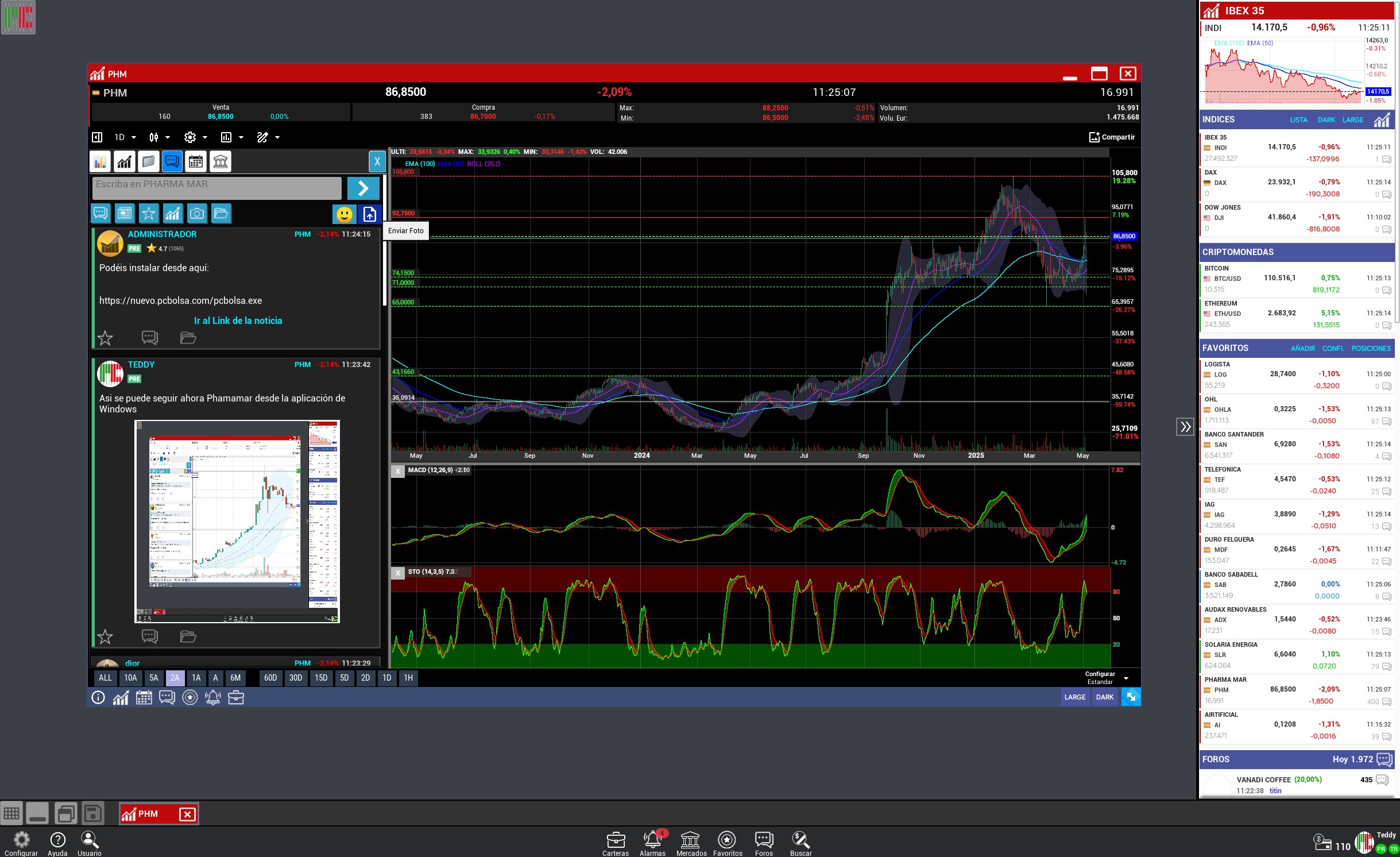Open the rising trend chart tab icon
The width and height of the screenshot is (1400, 857).
tap(124, 162)
